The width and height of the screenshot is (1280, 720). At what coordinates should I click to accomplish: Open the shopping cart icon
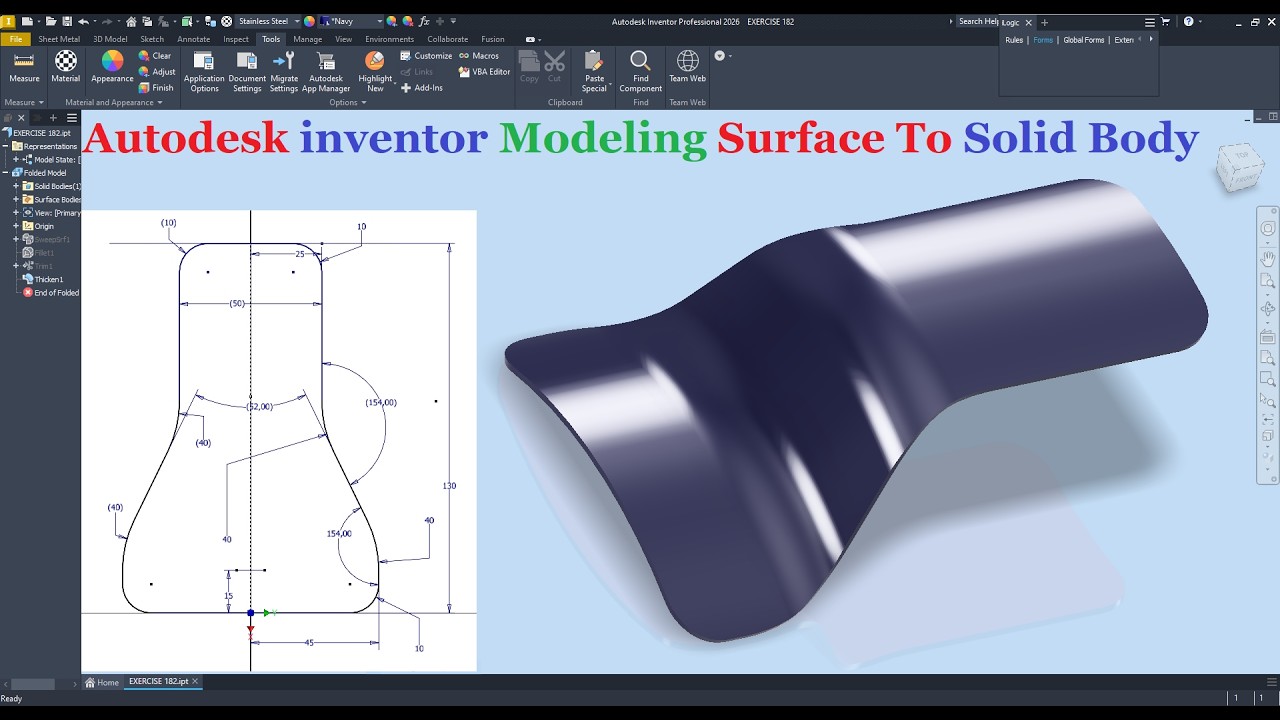[1165, 21]
